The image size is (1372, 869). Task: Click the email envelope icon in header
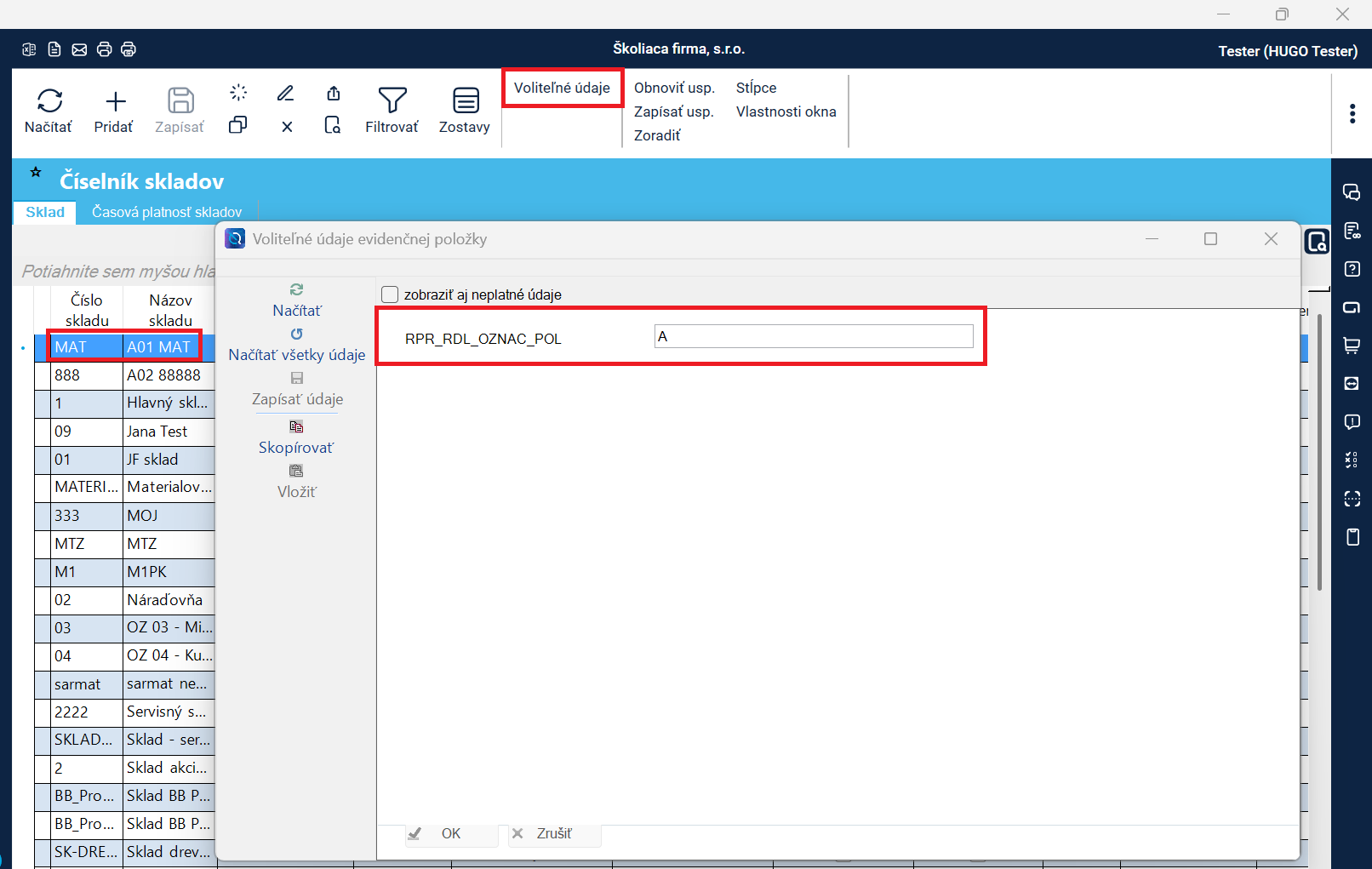click(79, 49)
